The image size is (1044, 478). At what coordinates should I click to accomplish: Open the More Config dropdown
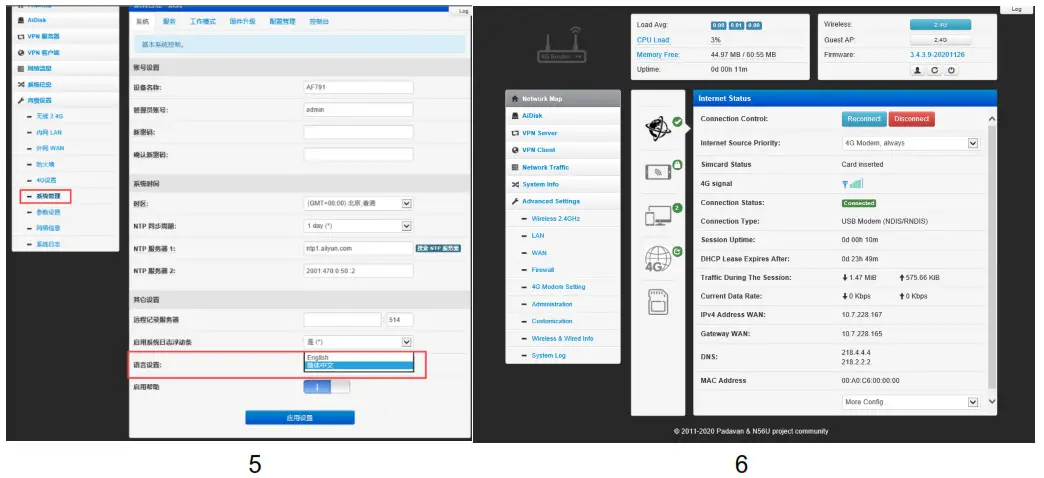click(910, 402)
